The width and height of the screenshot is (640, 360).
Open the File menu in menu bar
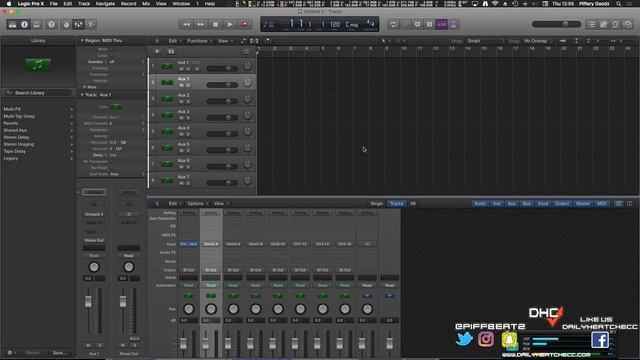click(x=53, y=4)
